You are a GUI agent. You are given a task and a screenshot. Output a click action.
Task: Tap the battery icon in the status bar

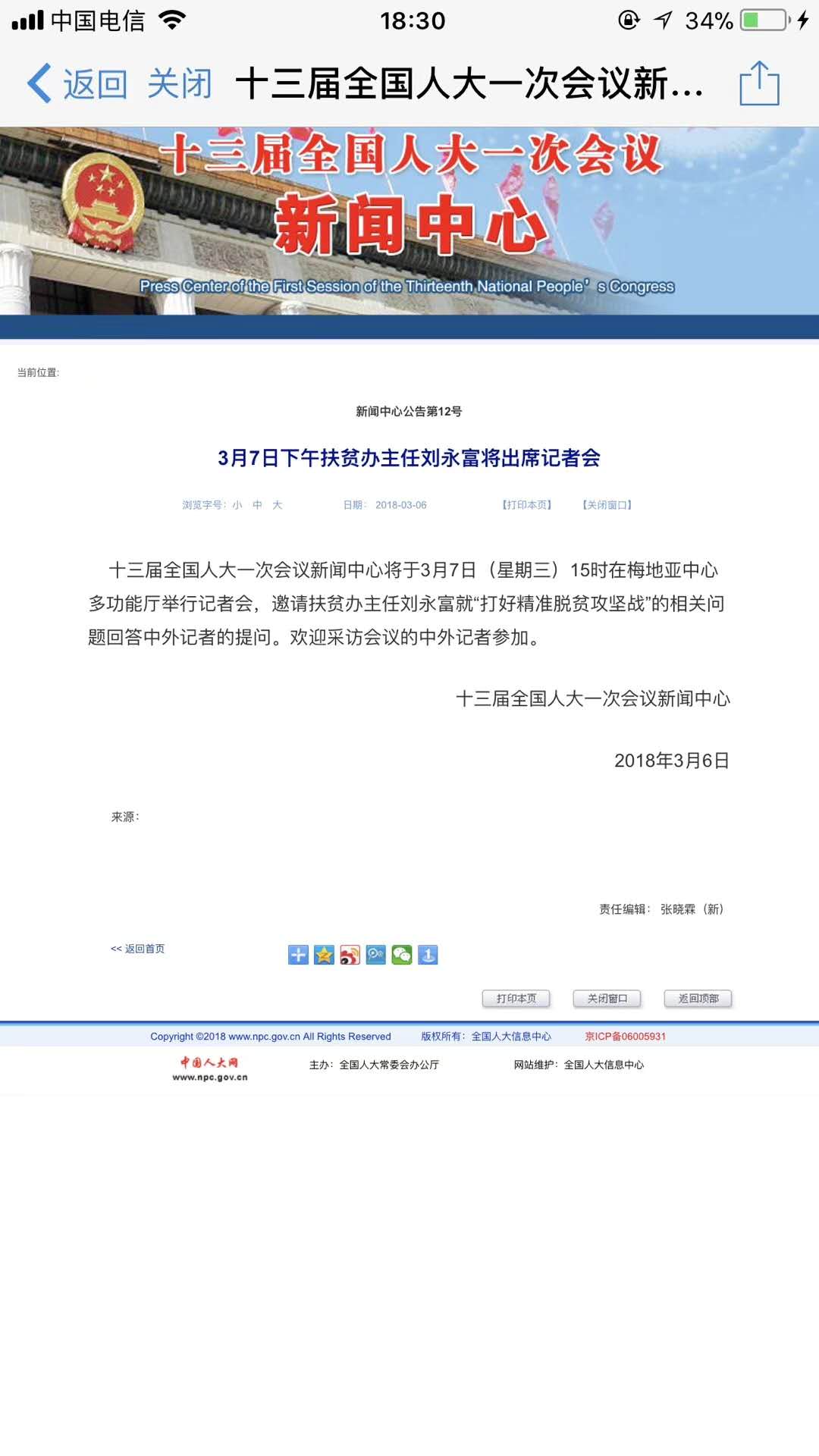(x=764, y=20)
